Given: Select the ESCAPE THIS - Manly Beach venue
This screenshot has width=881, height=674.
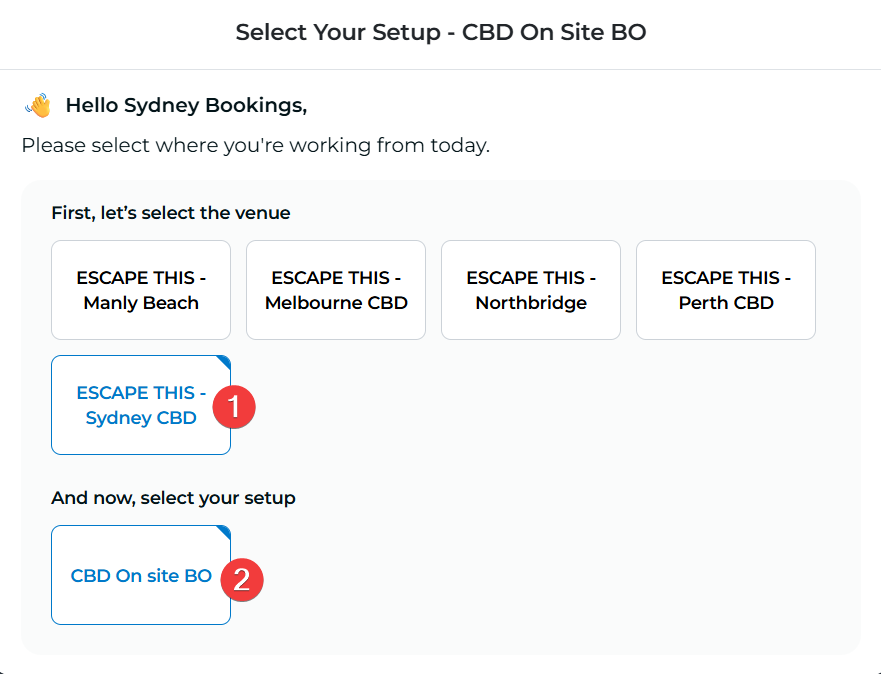Looking at the screenshot, I should click(x=141, y=290).
